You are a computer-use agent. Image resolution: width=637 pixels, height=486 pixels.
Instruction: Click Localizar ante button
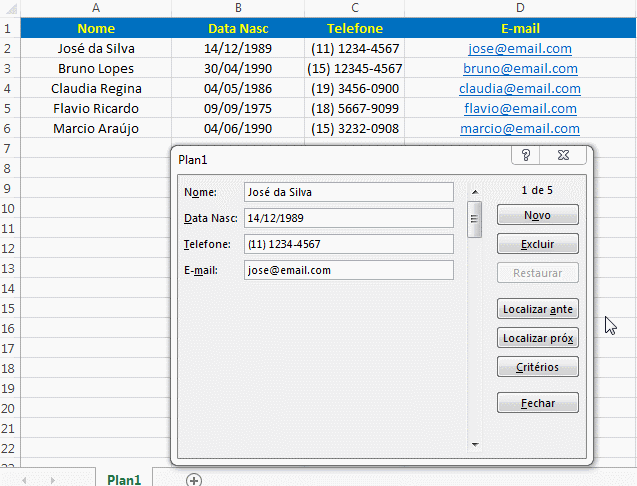[x=538, y=310]
